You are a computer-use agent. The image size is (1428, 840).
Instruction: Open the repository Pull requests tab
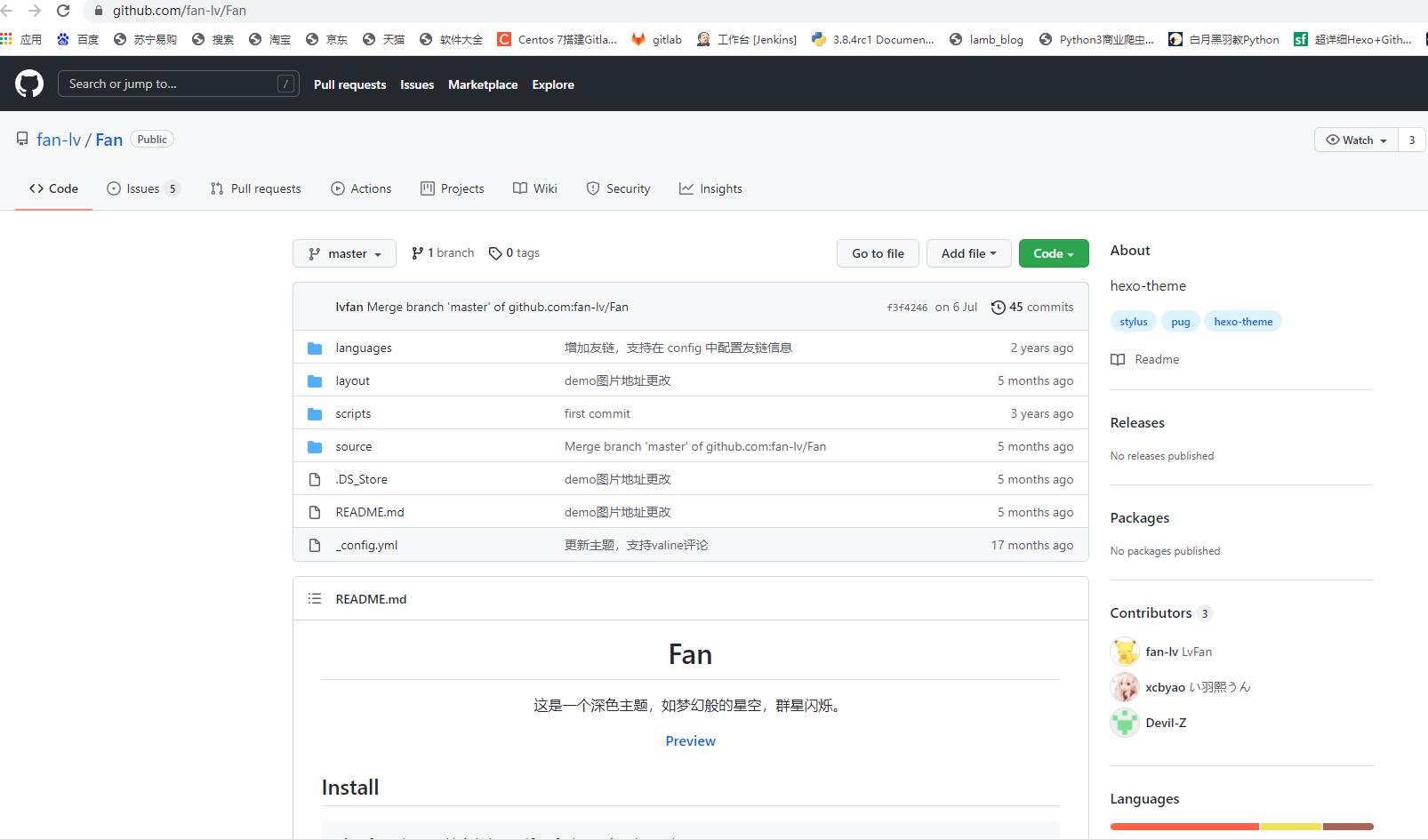coord(256,188)
